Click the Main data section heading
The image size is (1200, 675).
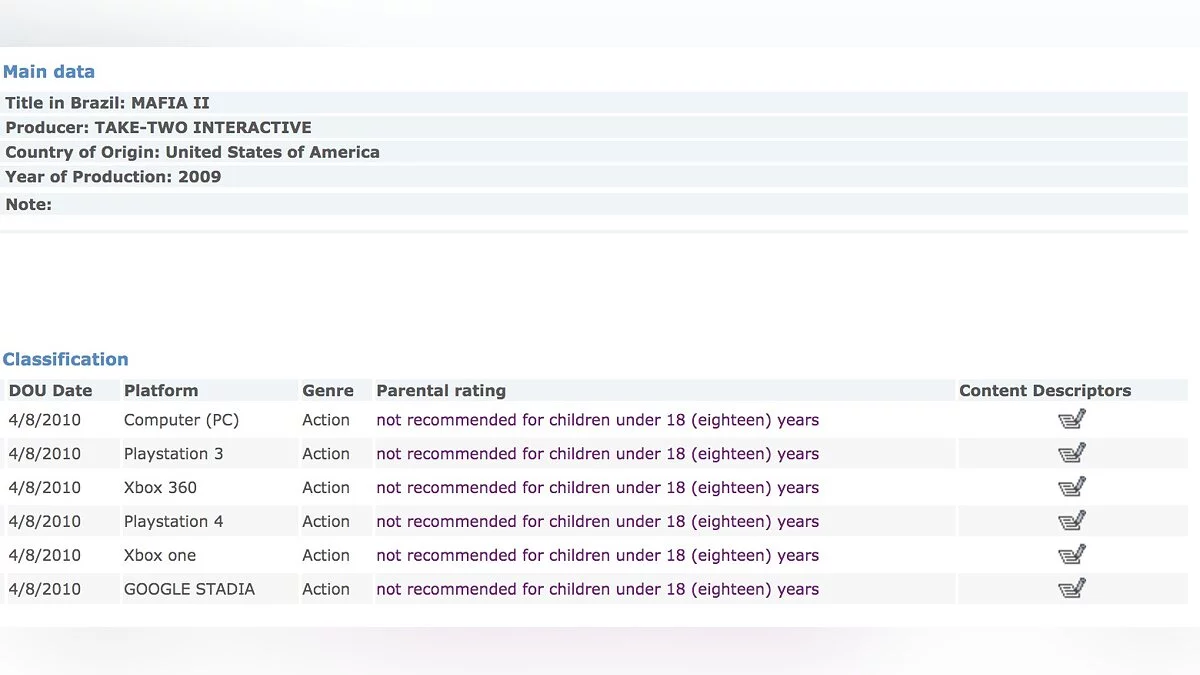pos(49,72)
